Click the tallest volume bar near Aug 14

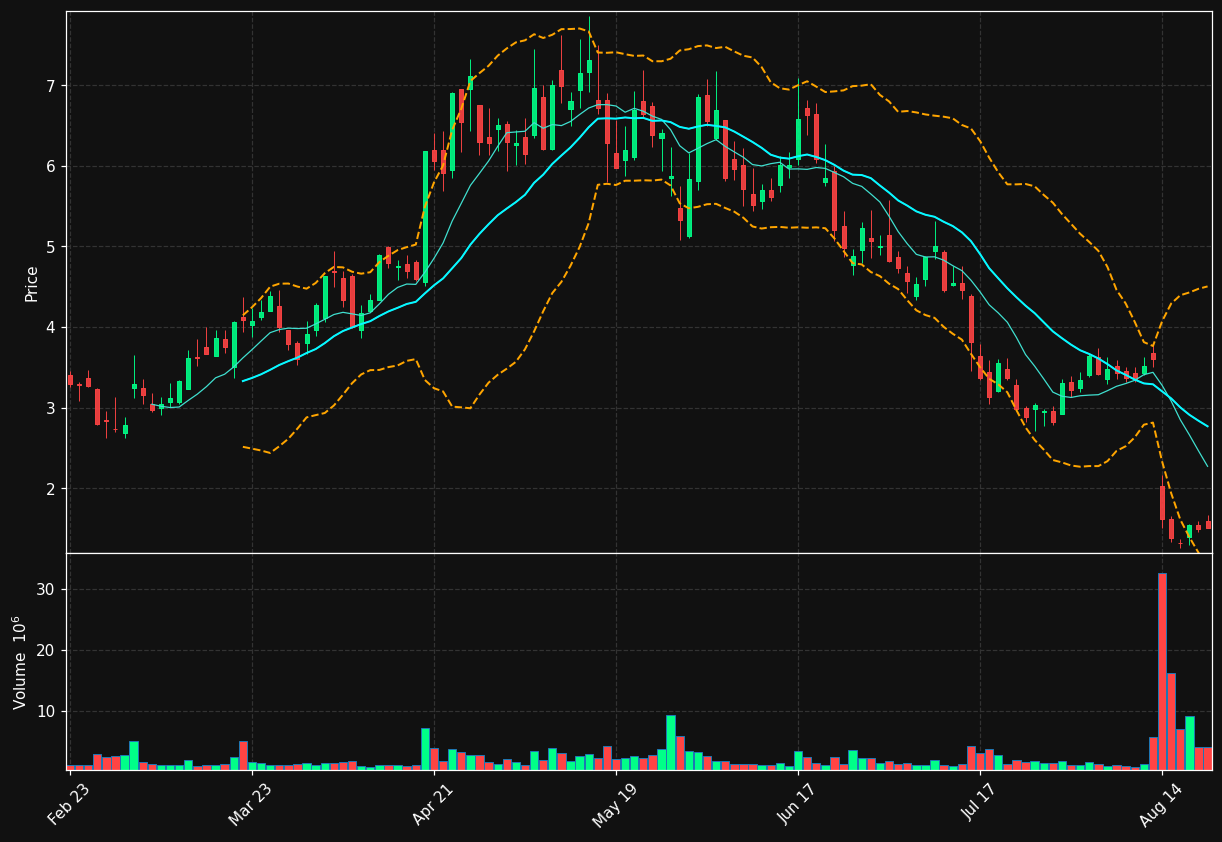1162,671
